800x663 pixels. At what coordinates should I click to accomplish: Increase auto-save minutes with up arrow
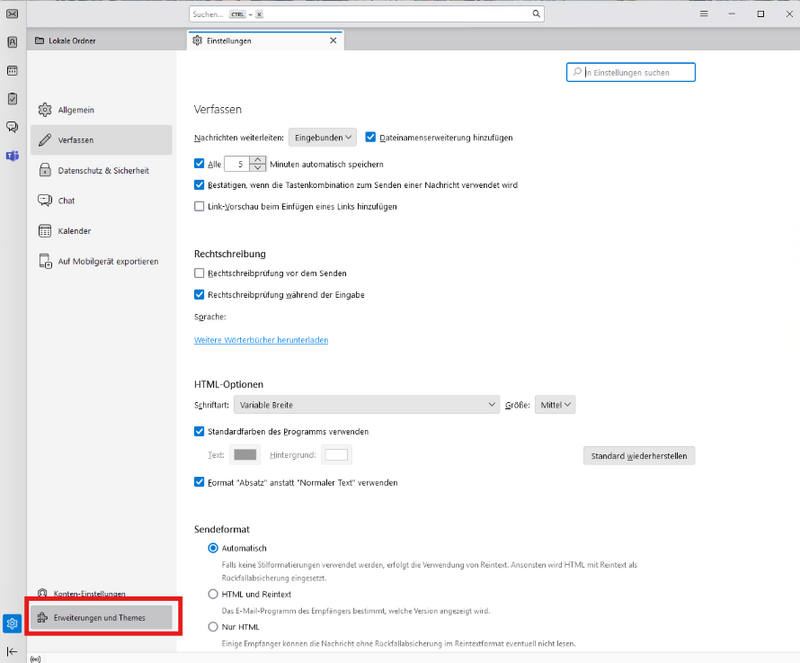point(258,160)
